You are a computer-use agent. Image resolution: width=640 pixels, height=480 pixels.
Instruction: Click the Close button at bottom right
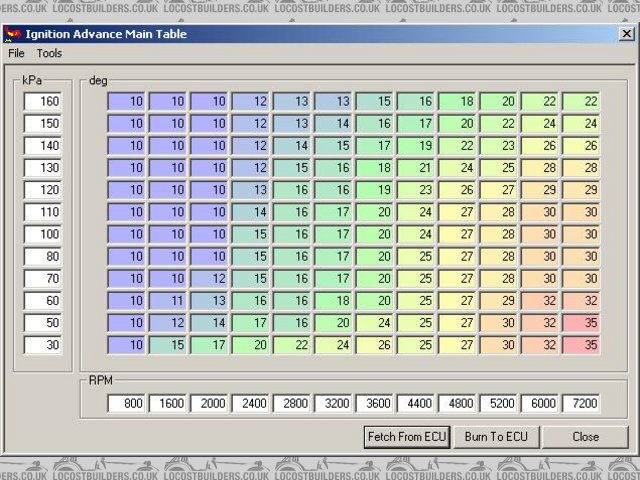point(585,437)
